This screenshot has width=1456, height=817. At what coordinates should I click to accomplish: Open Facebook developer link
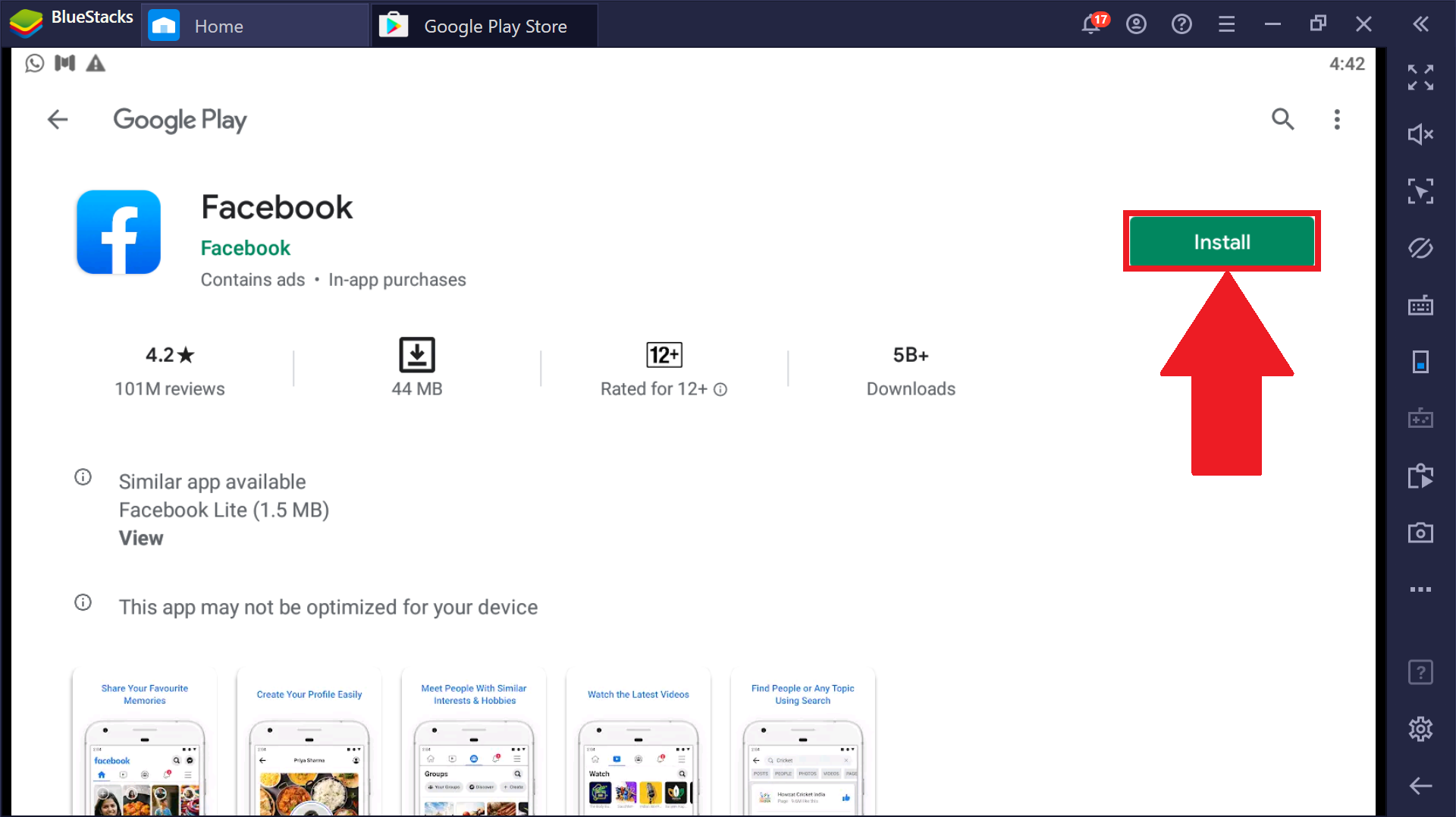(x=245, y=248)
